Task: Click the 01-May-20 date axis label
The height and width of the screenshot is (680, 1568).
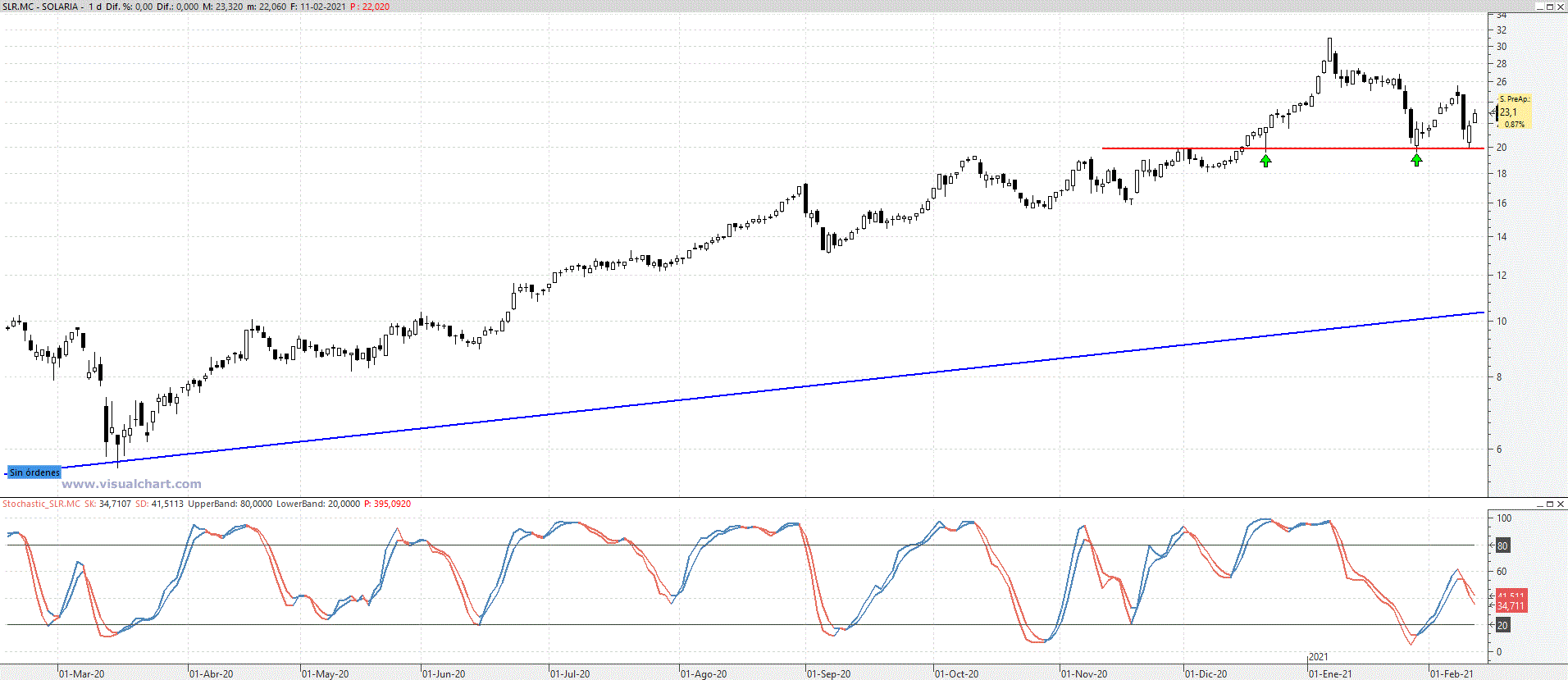Action: click(x=326, y=674)
